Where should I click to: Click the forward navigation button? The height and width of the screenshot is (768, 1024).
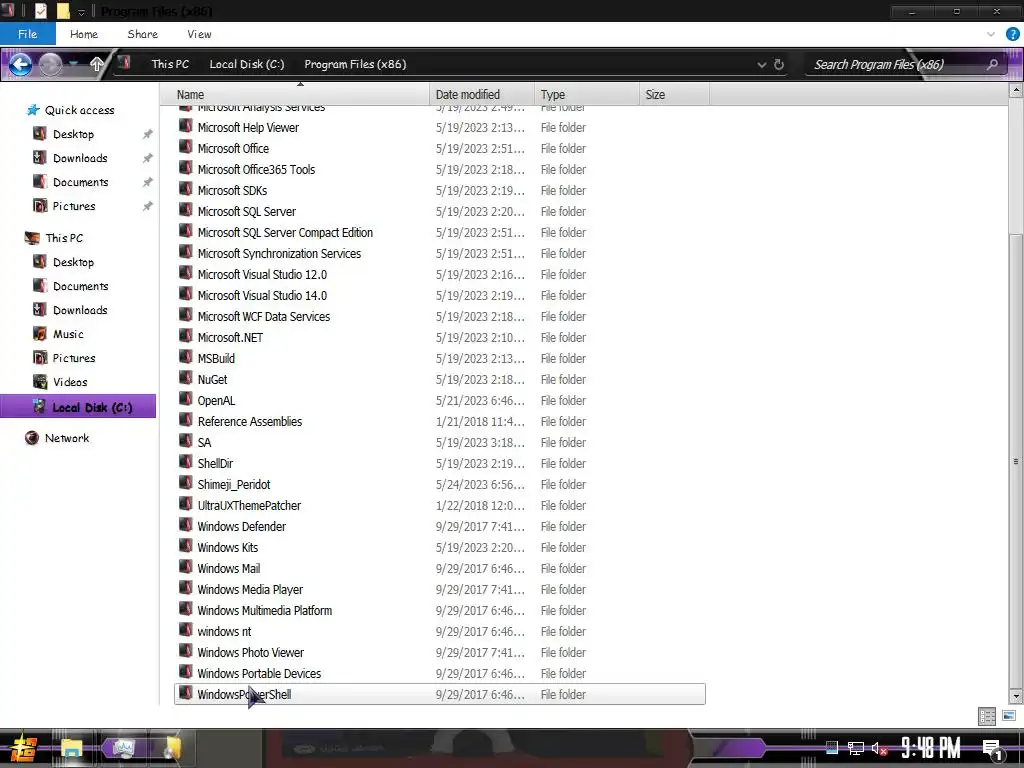coord(50,64)
